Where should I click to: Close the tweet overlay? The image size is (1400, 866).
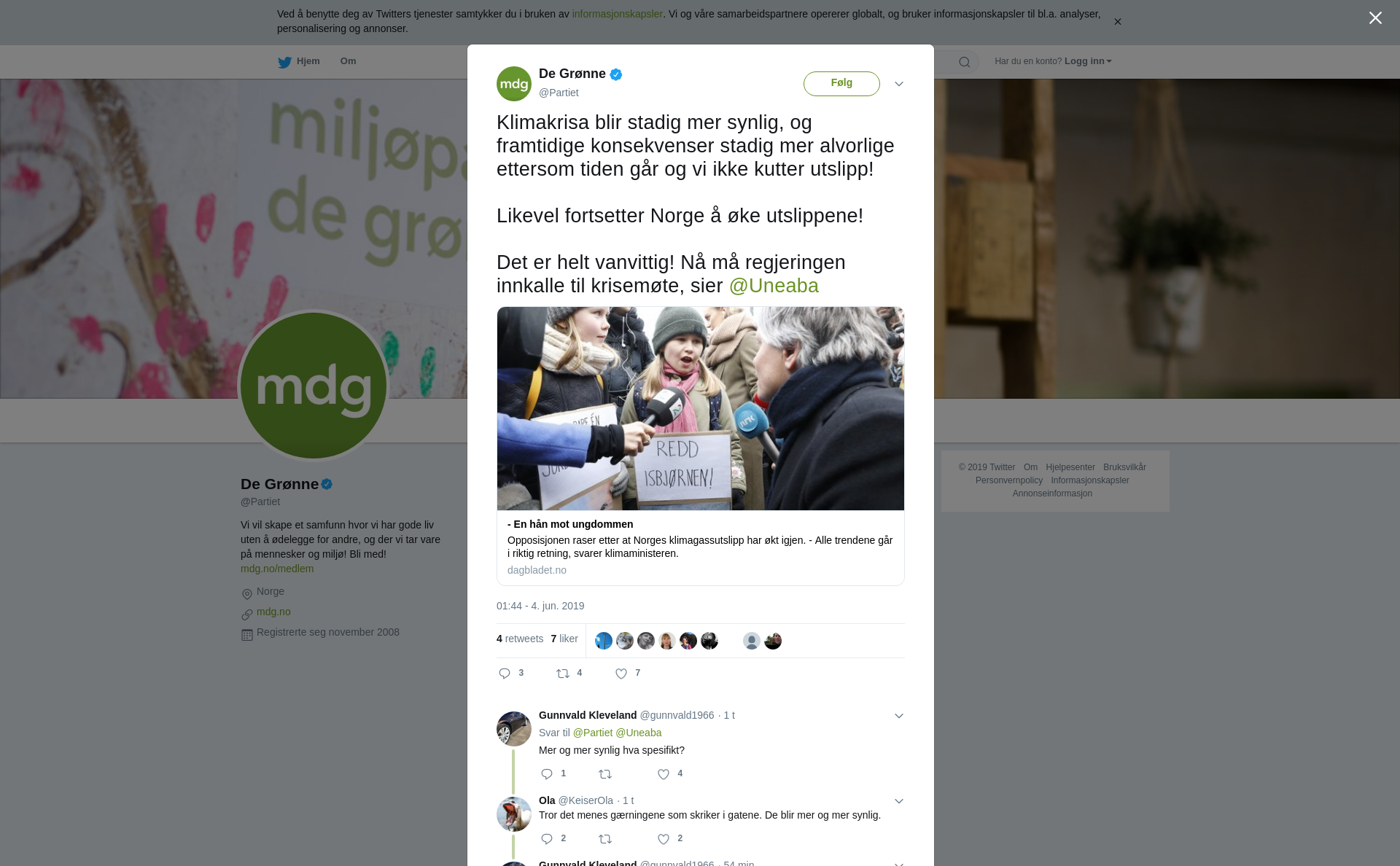click(x=1375, y=18)
